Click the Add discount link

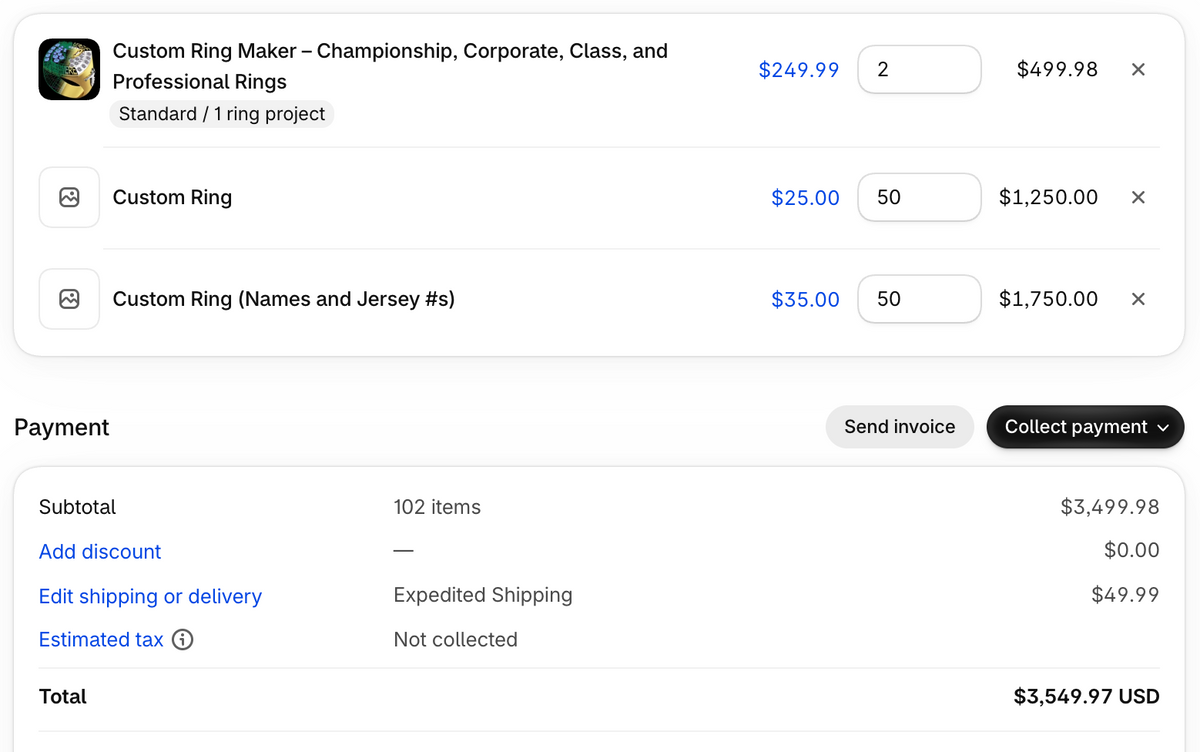[x=100, y=552]
